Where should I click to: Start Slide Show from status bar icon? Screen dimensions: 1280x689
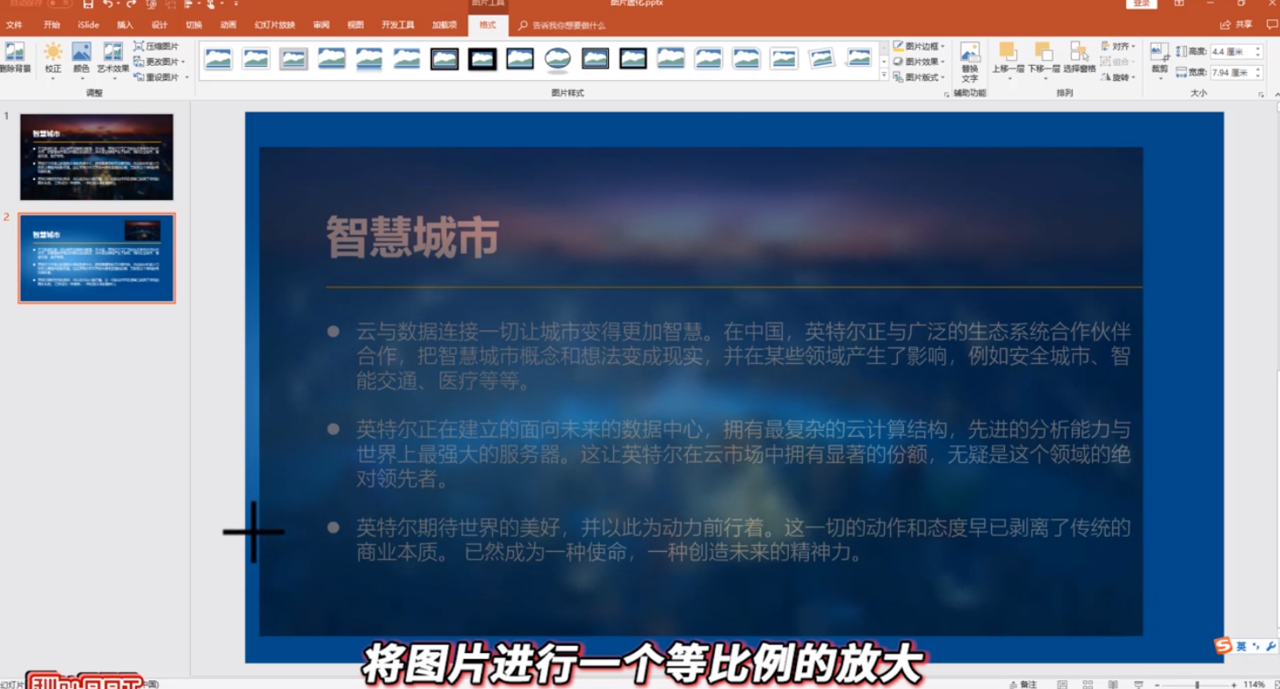tap(1138, 684)
